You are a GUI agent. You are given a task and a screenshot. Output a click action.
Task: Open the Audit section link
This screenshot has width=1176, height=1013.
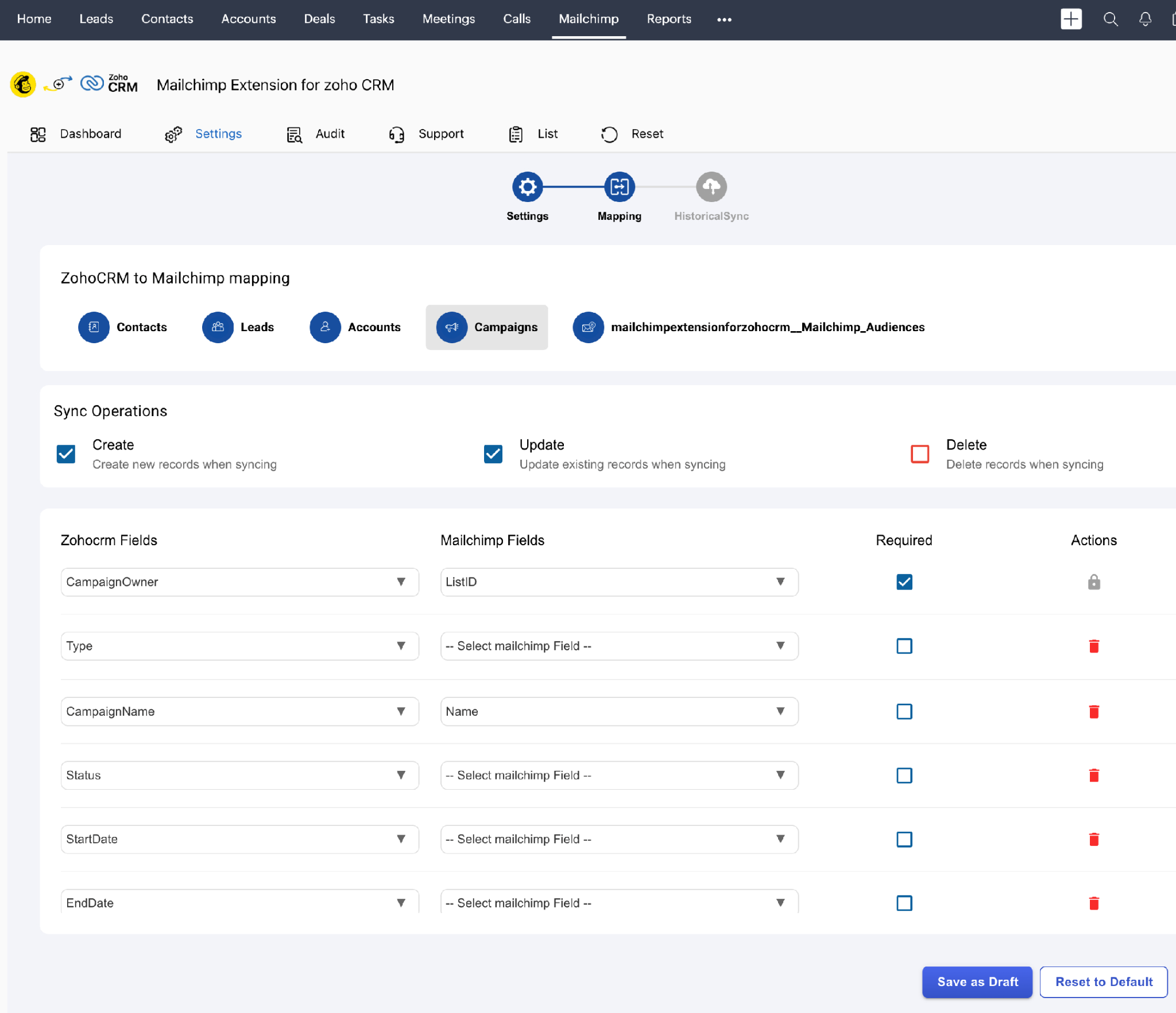(x=330, y=134)
